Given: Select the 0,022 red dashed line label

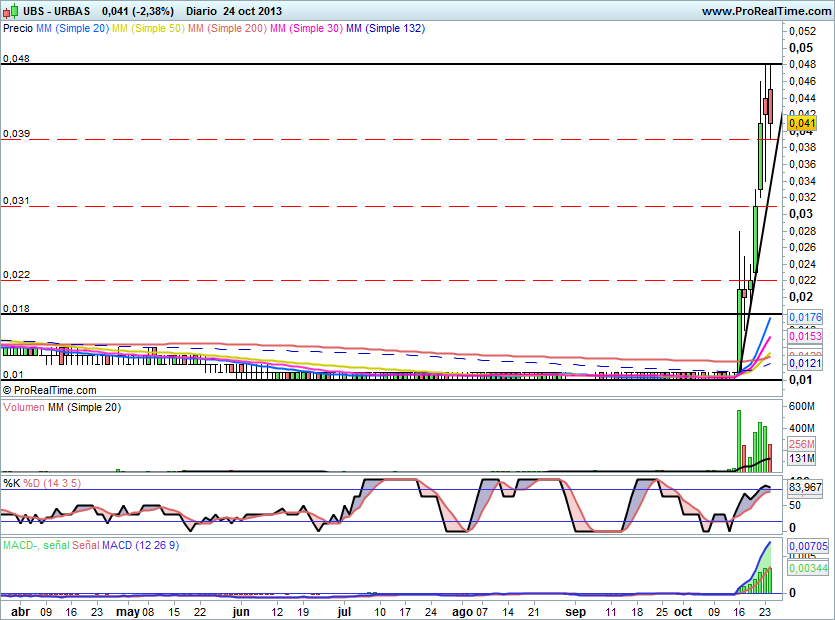Looking at the screenshot, I should click(x=15, y=274).
